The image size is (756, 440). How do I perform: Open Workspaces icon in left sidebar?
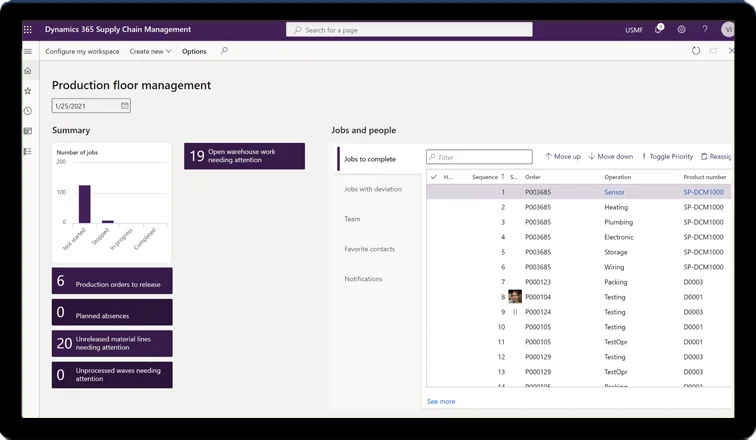[x=28, y=131]
